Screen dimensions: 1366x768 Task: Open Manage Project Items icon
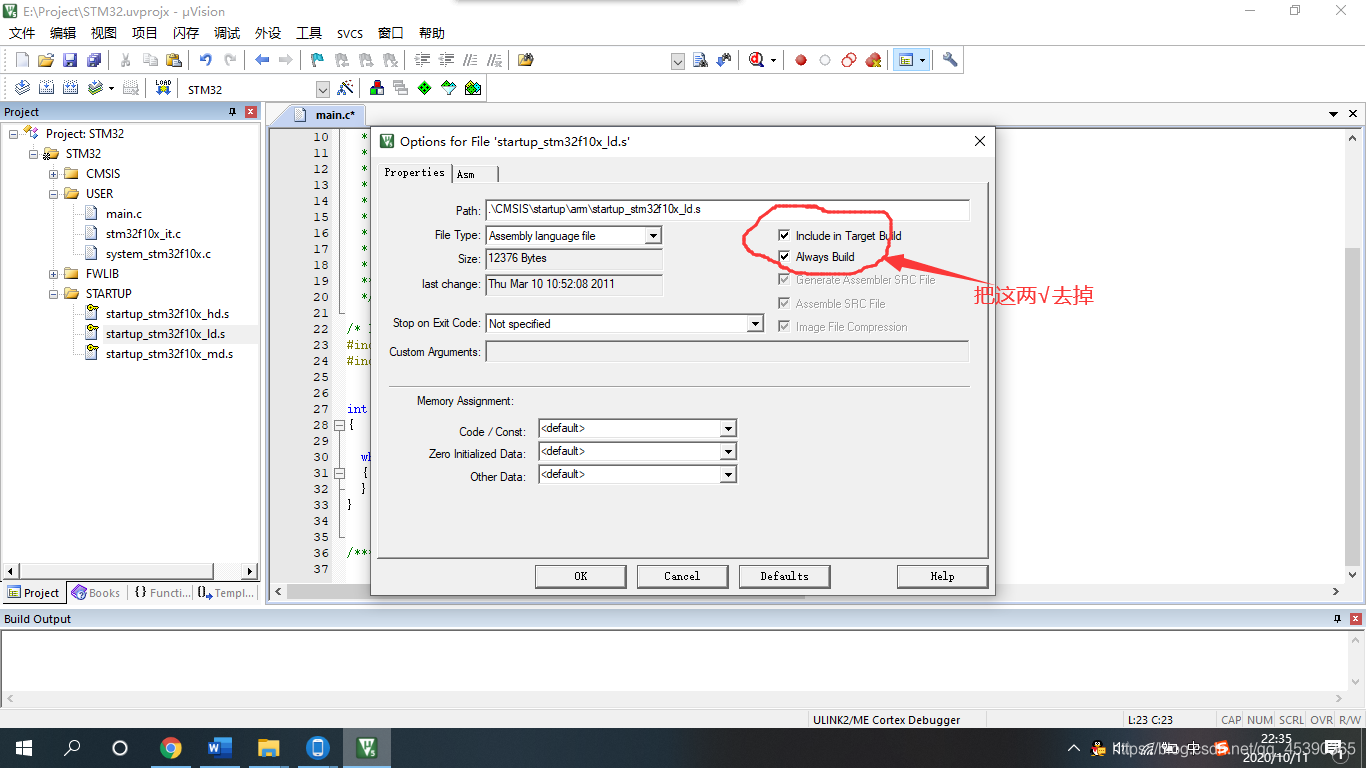377,88
